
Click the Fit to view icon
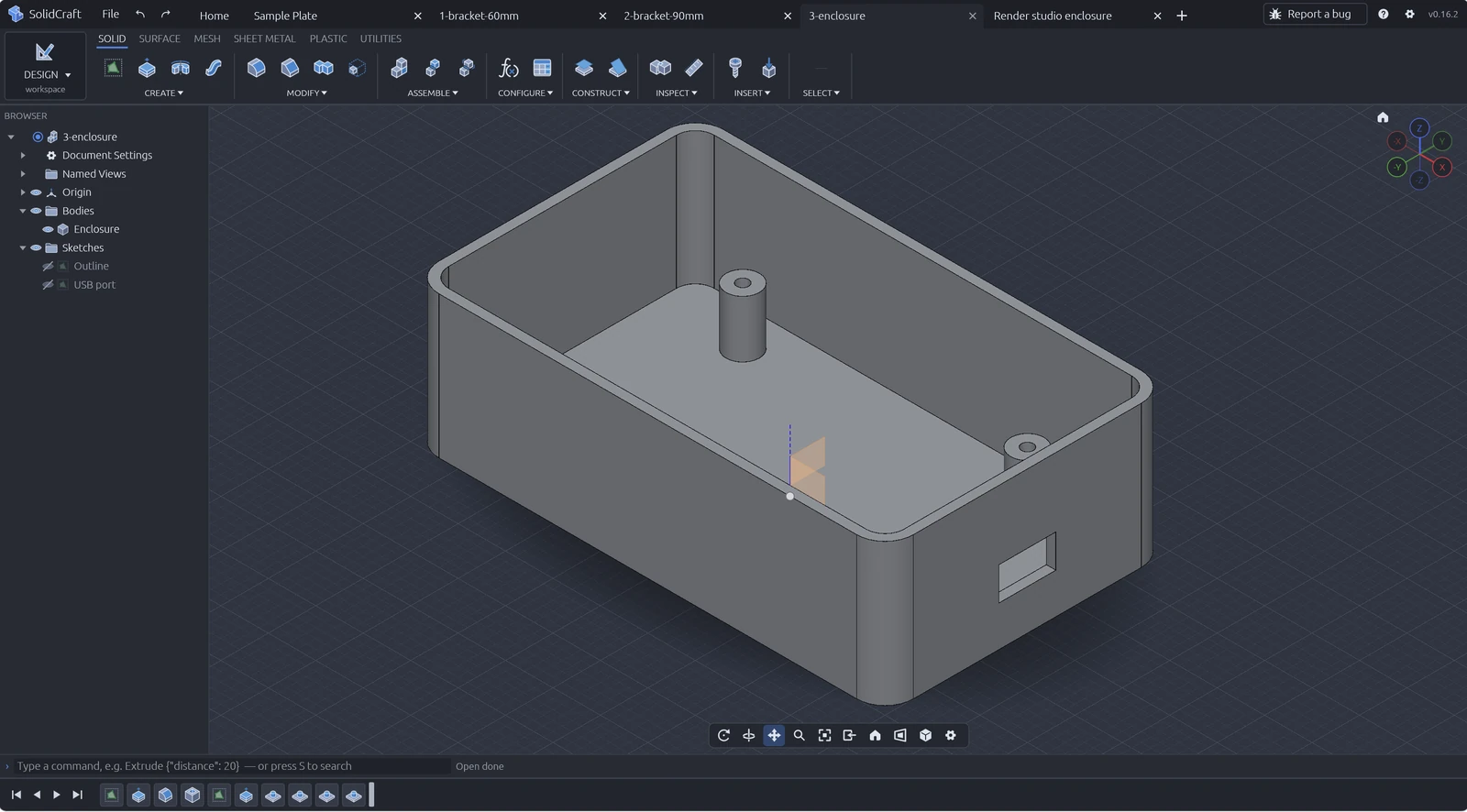pos(824,735)
